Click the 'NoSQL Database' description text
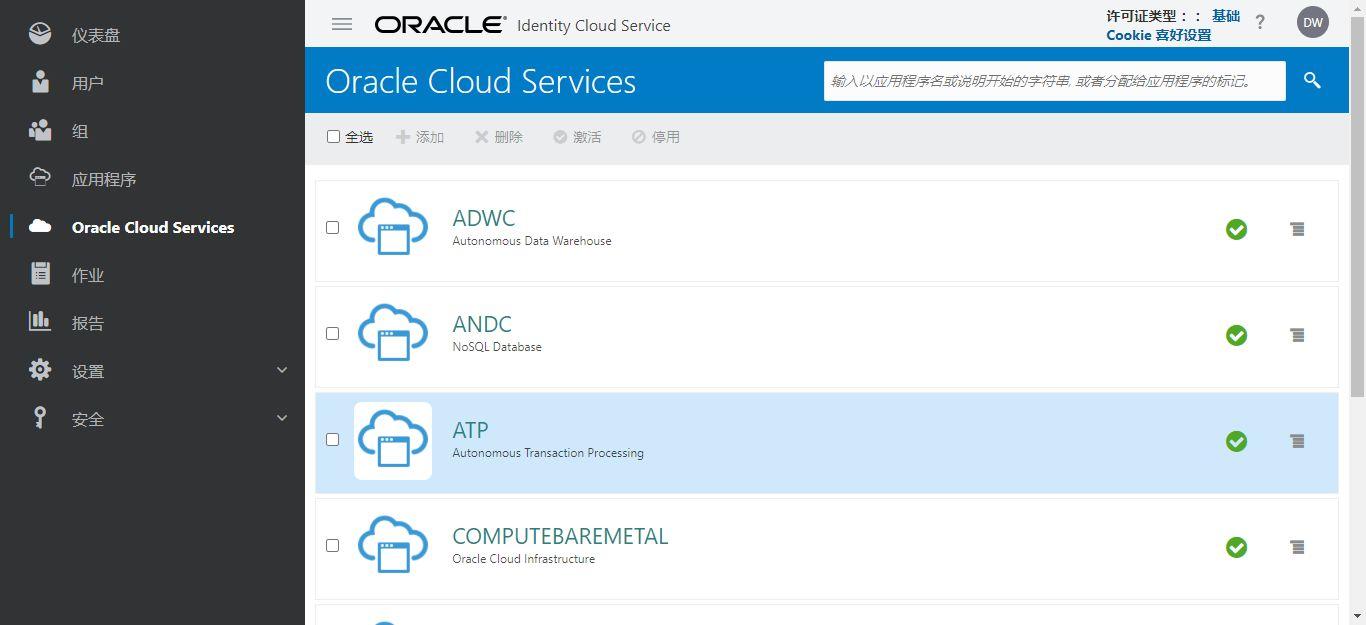This screenshot has height=625, width=1366. point(497,347)
